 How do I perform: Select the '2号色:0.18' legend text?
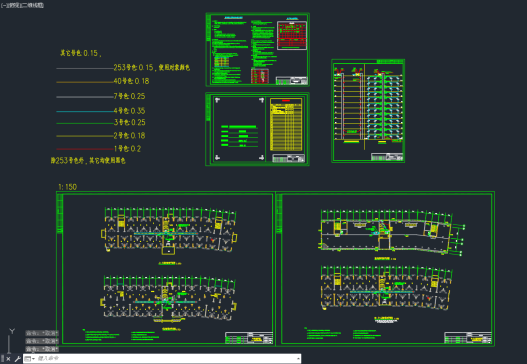129,136
